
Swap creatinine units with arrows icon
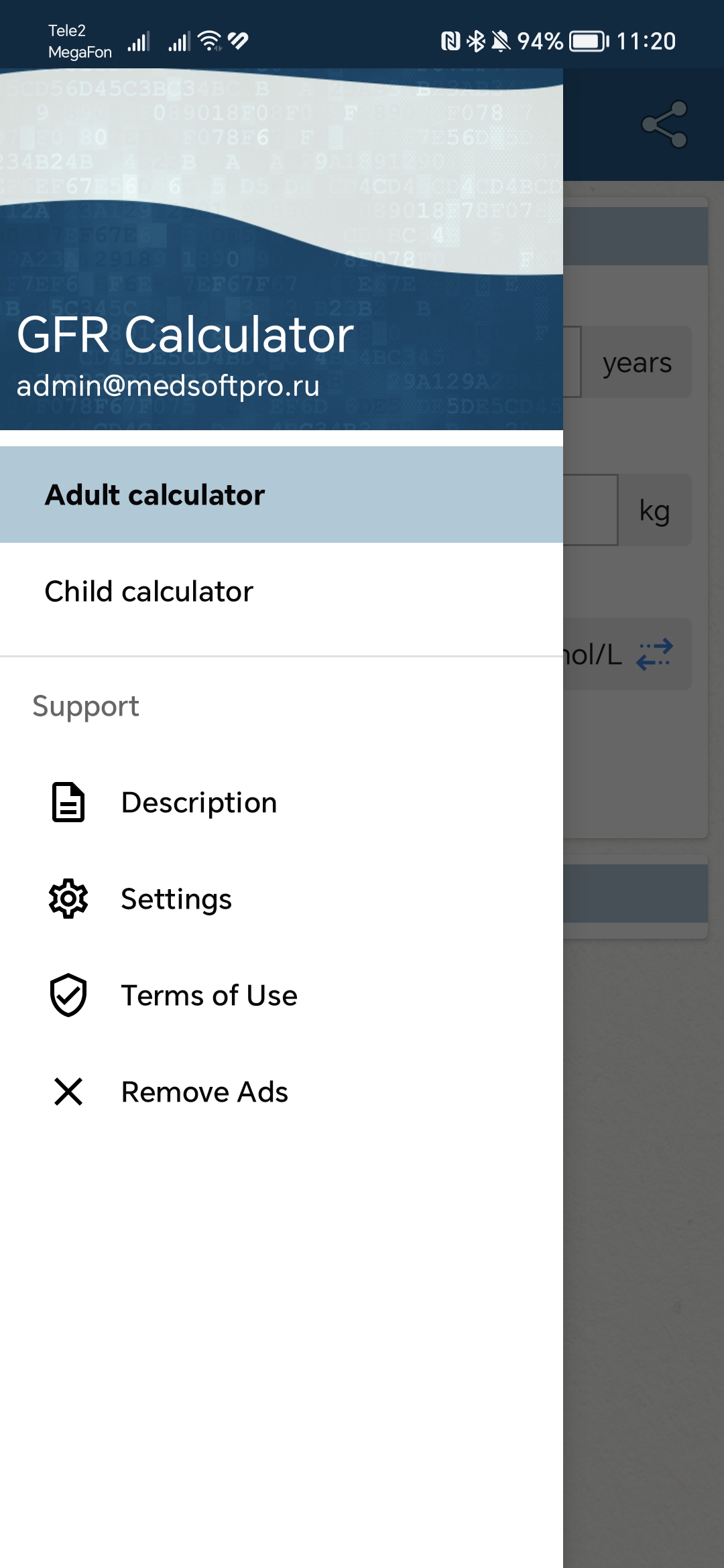point(654,655)
